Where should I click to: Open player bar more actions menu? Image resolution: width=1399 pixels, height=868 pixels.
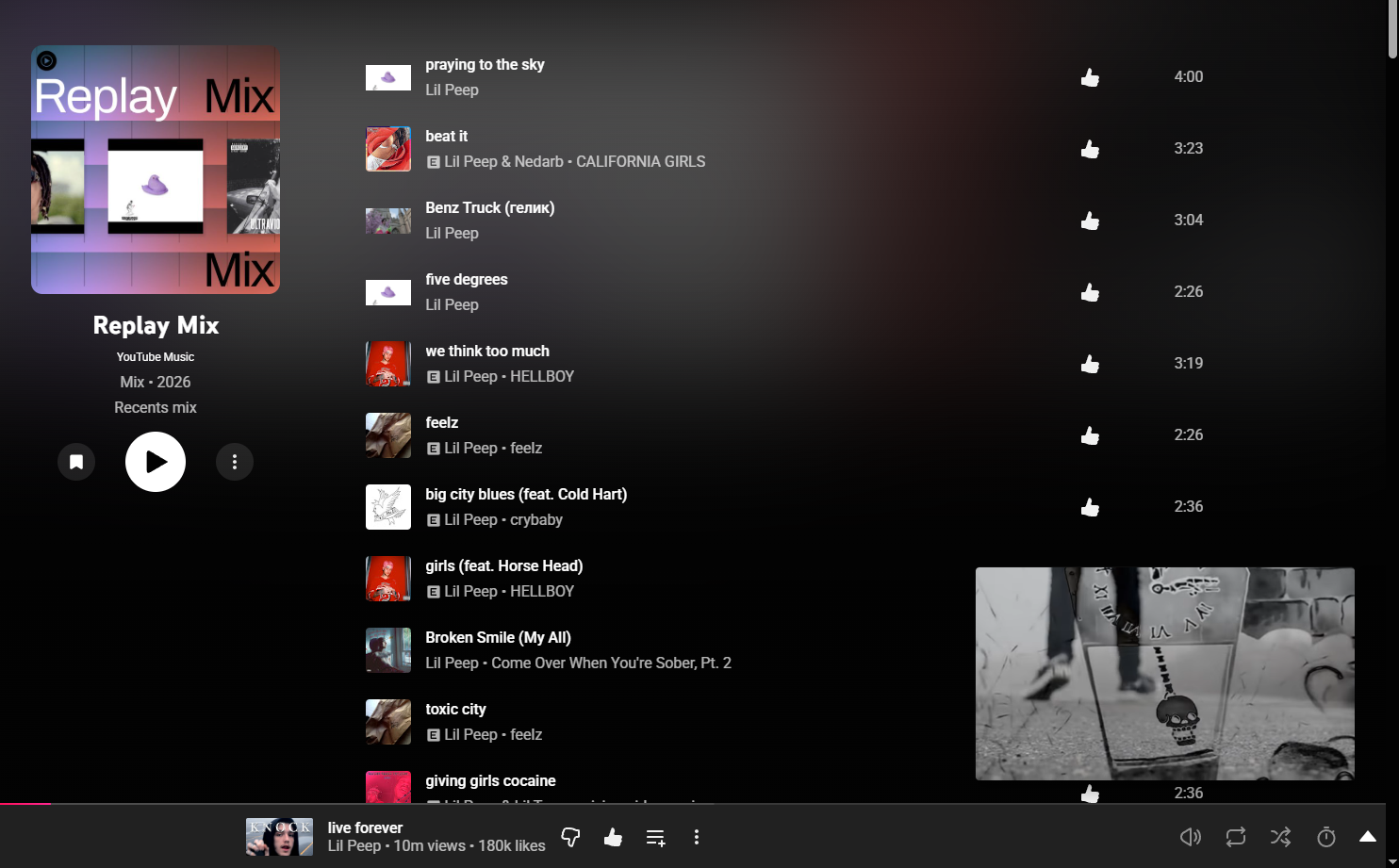(697, 837)
